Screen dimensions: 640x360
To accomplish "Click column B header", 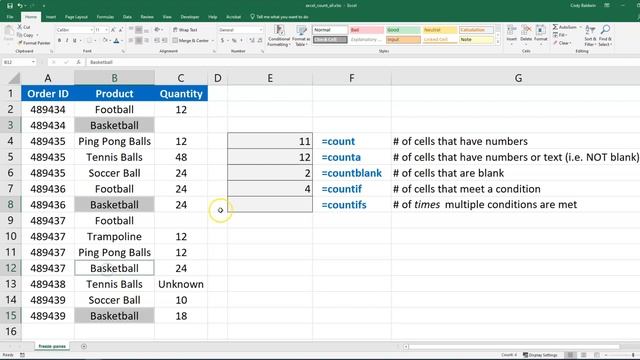I will coord(114,78).
